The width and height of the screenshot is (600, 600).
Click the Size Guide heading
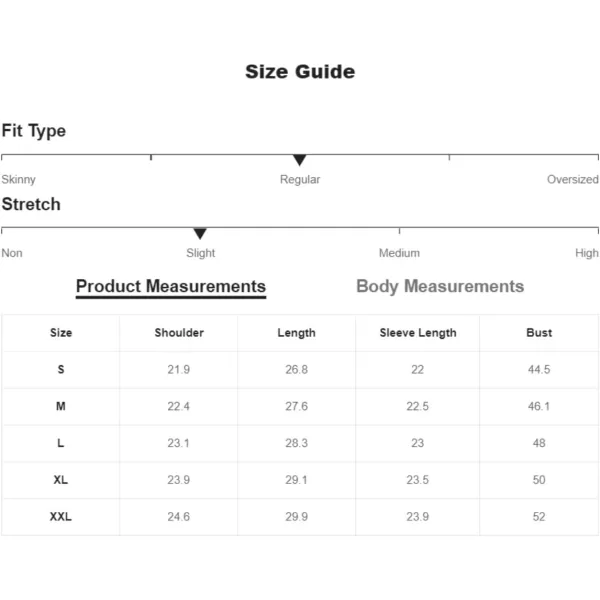[300, 72]
